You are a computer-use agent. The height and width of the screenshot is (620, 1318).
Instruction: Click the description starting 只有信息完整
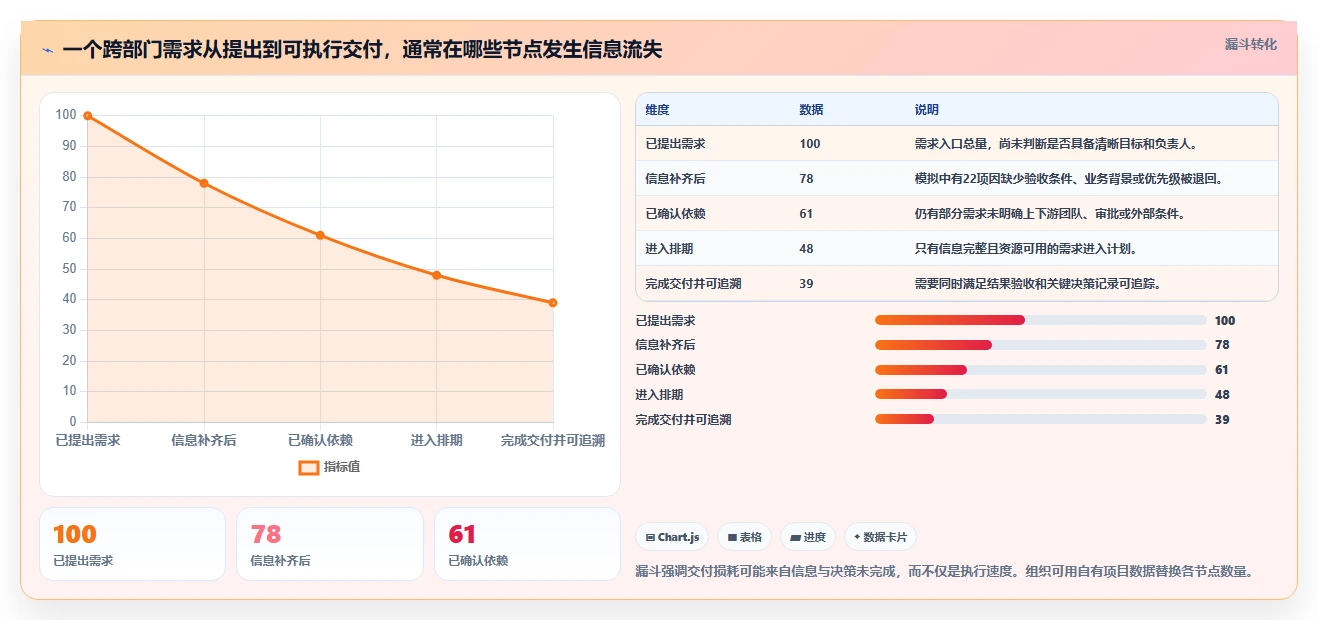pyautogui.click(x=1026, y=249)
